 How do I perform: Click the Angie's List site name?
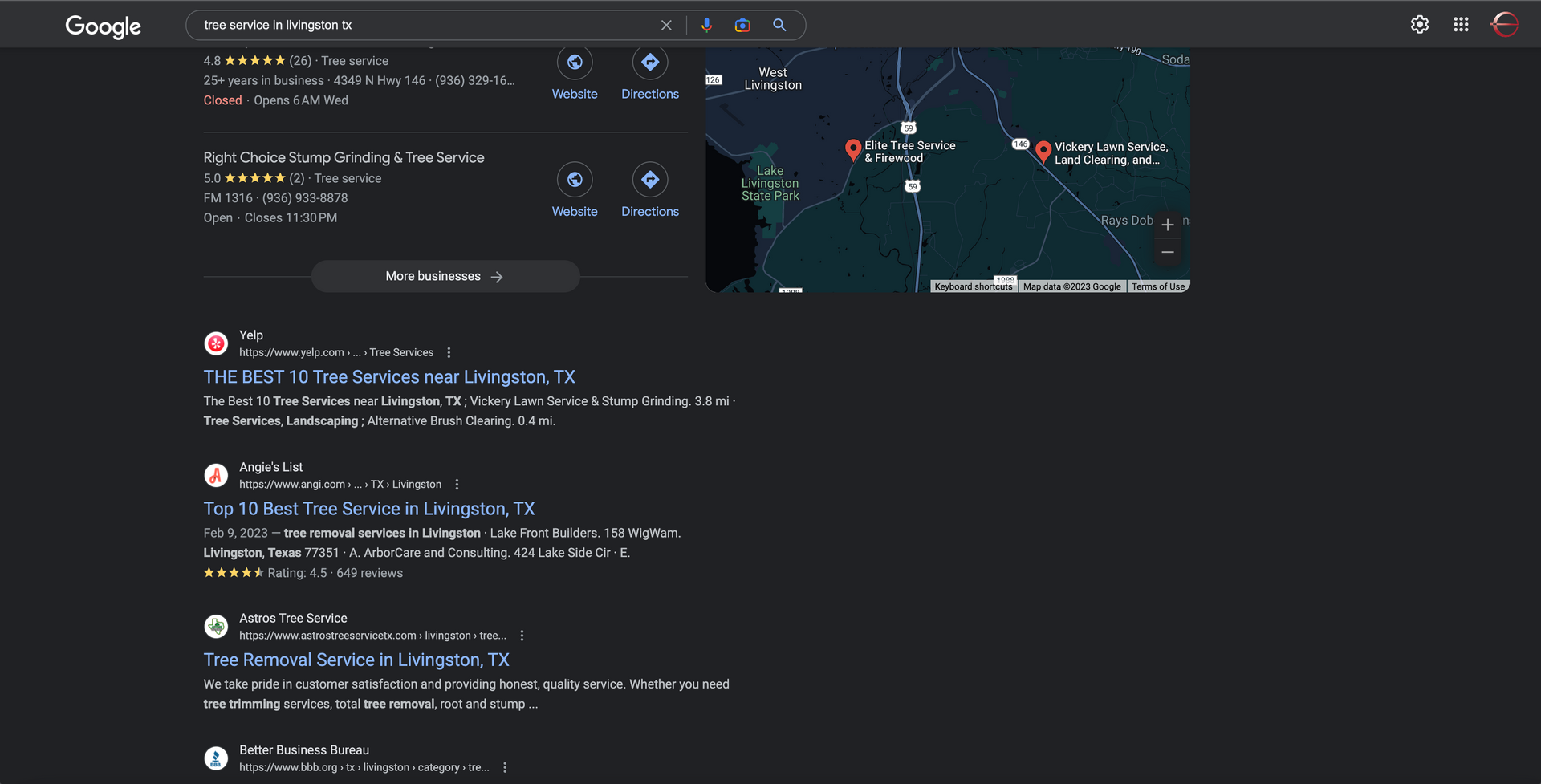click(271, 467)
